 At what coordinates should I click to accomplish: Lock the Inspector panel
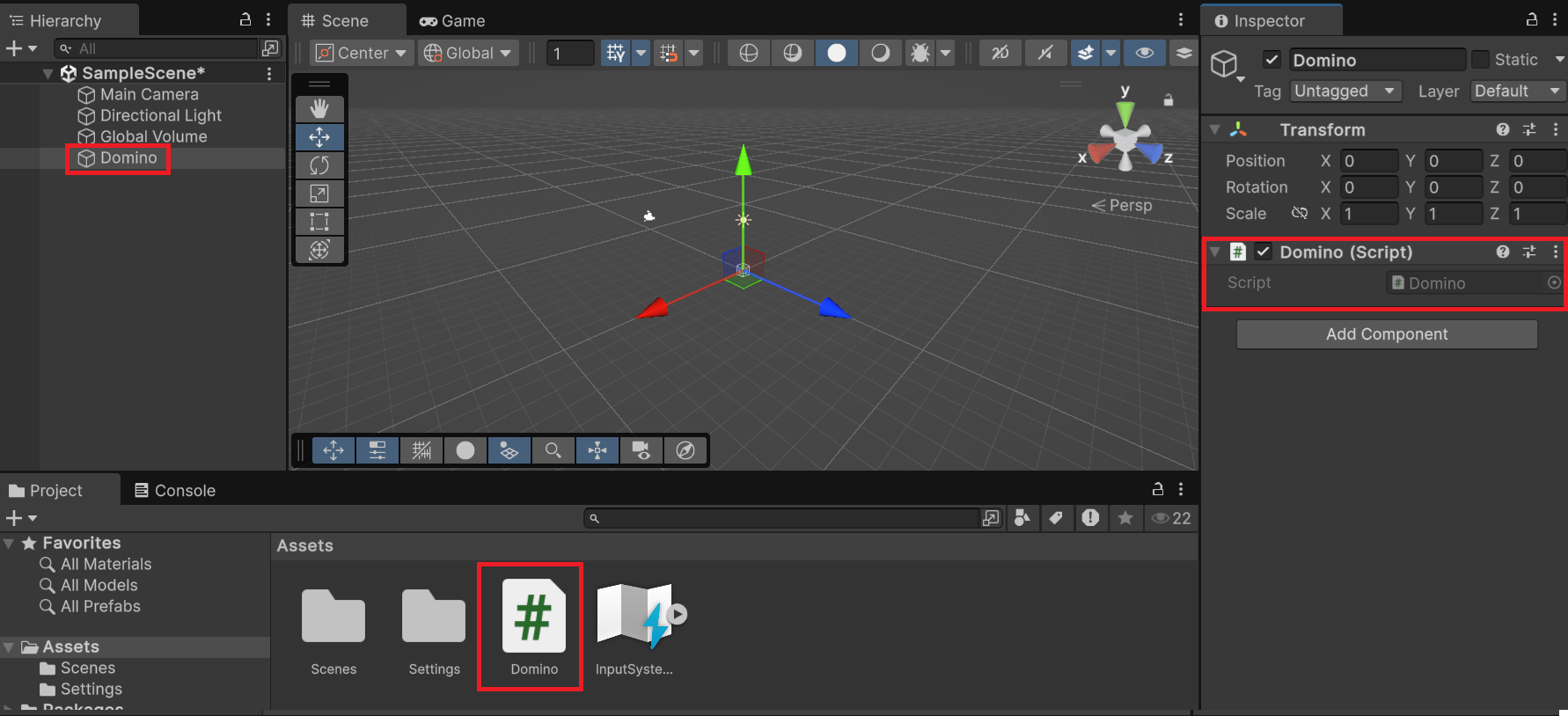(x=1531, y=20)
